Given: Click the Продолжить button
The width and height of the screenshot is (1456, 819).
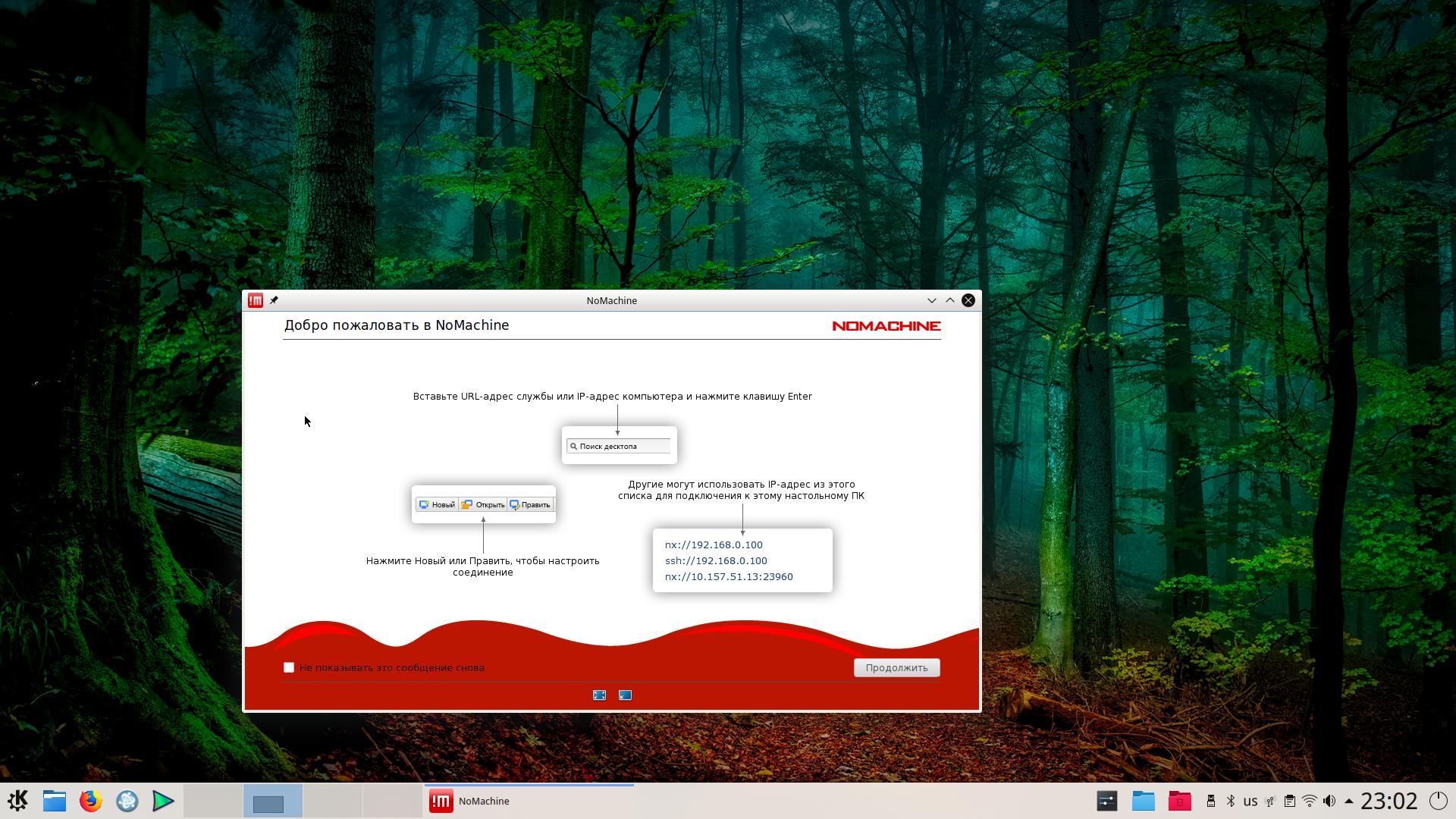Looking at the screenshot, I should 896,667.
